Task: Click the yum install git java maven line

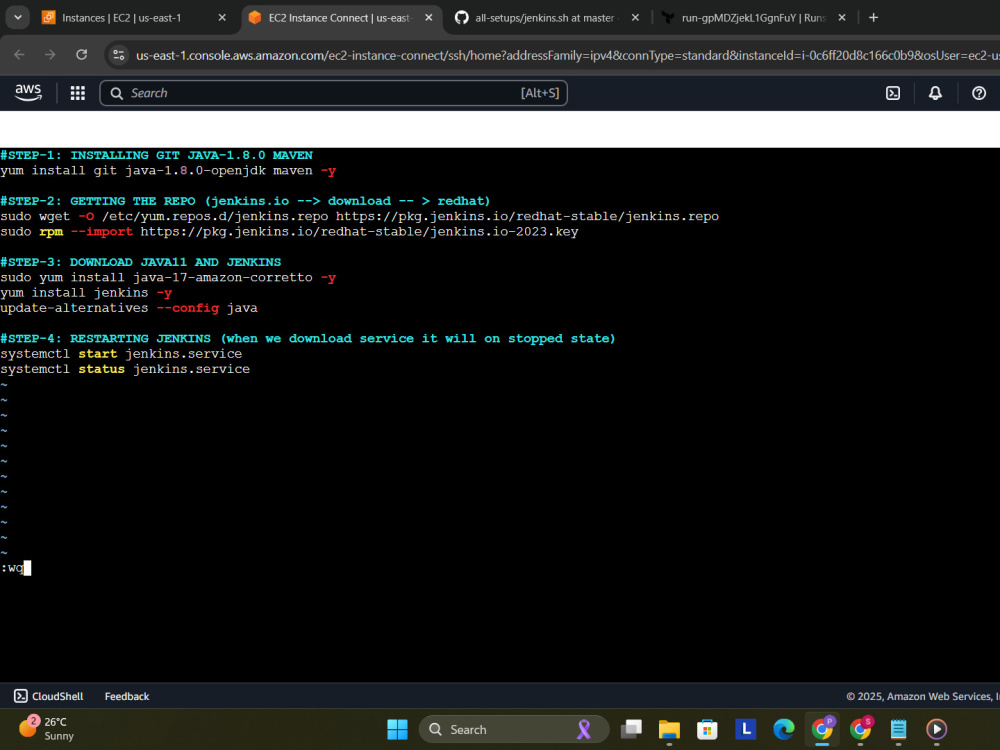Action: click(168, 170)
